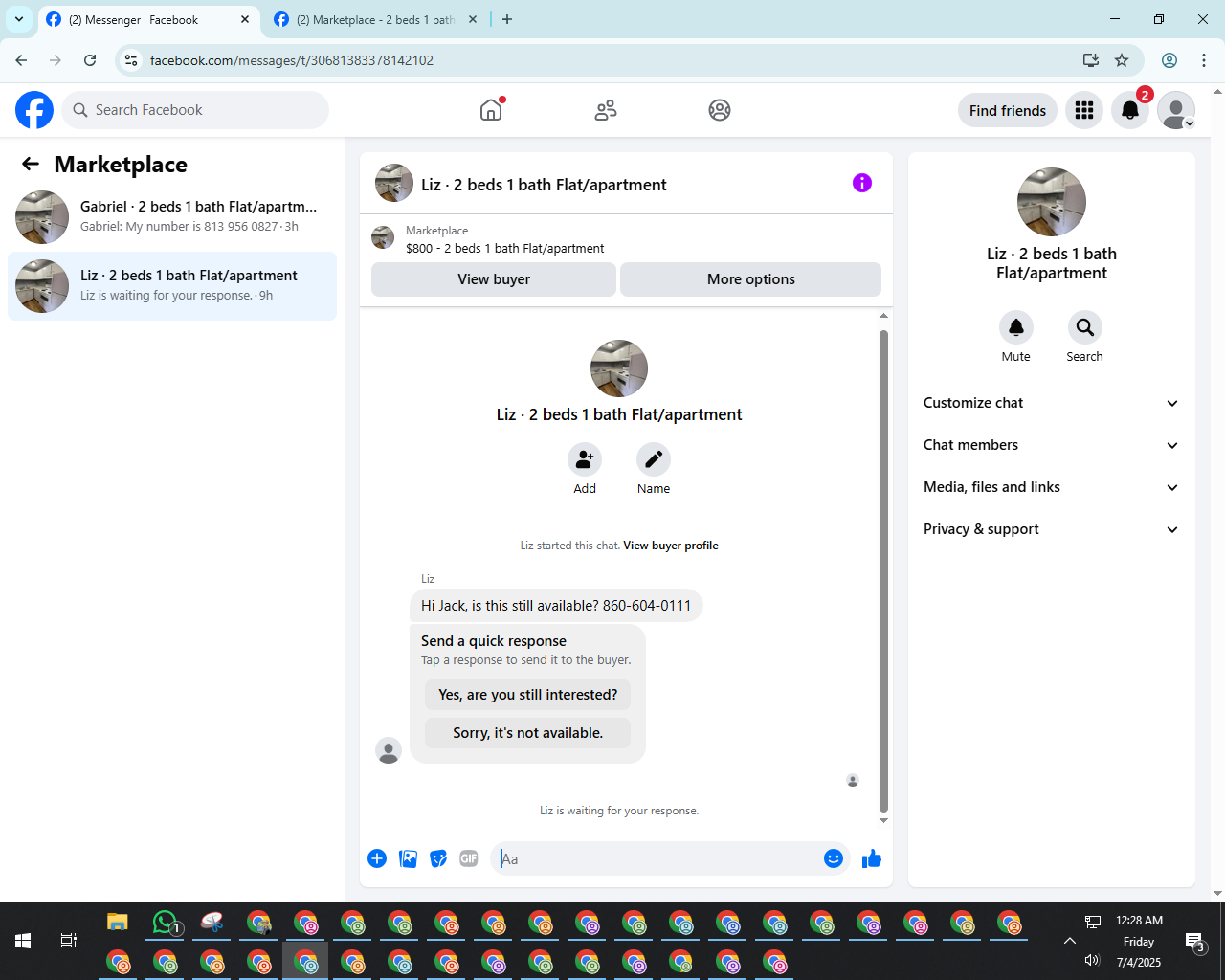Open the notifications bell in the Facebook header
This screenshot has height=980, width=1225.
pos(1130,110)
